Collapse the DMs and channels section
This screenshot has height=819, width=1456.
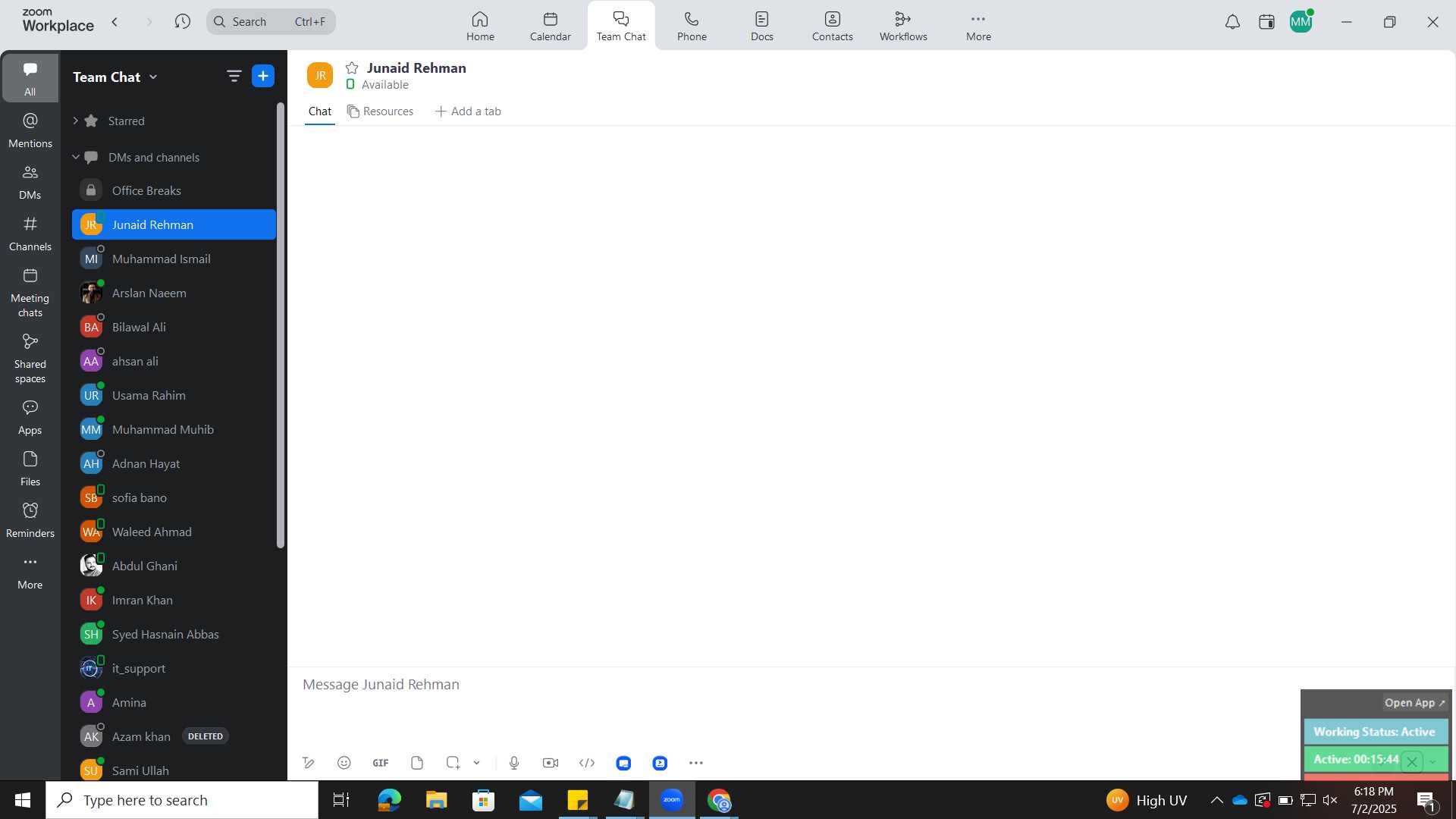pos(76,157)
